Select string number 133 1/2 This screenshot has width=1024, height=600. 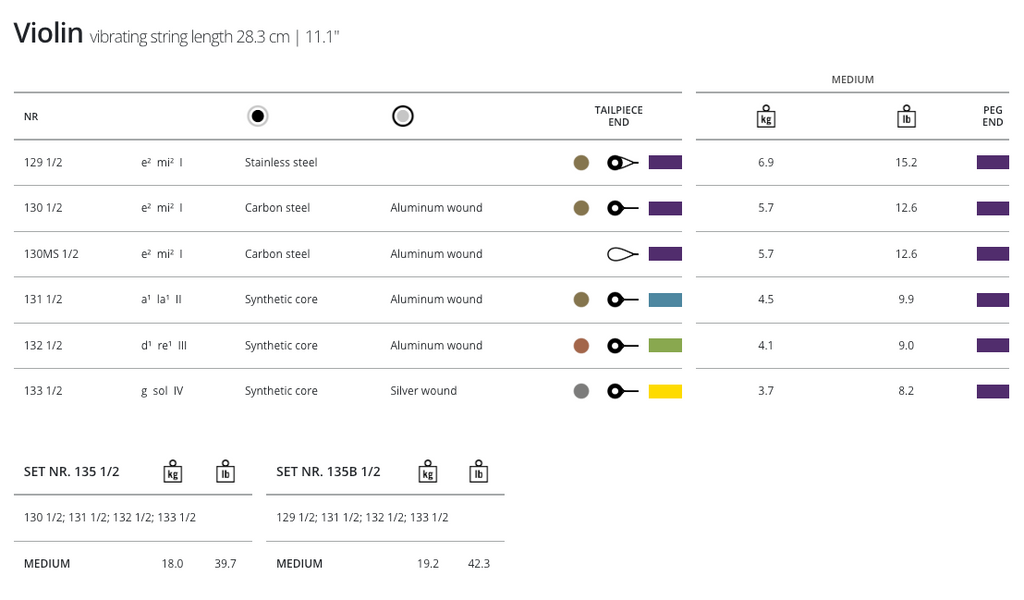pos(43,391)
